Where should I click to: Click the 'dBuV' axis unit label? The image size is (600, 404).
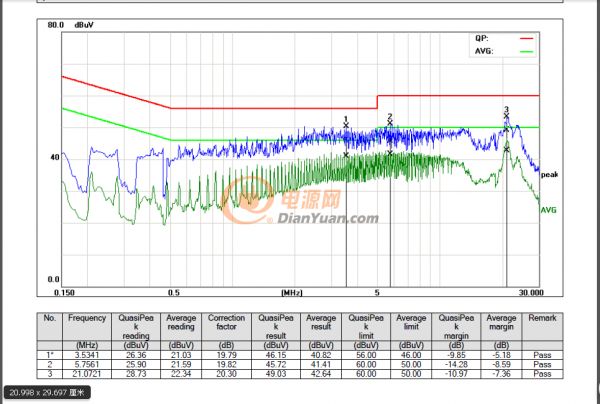point(84,25)
